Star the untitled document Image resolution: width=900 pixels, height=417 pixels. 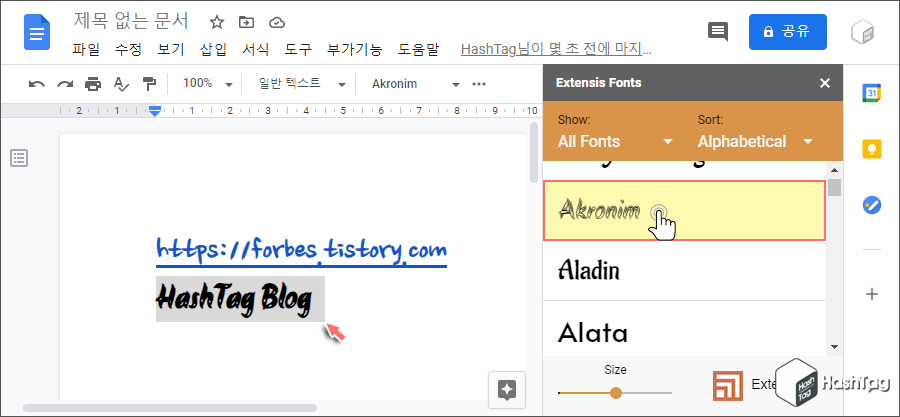[216, 22]
